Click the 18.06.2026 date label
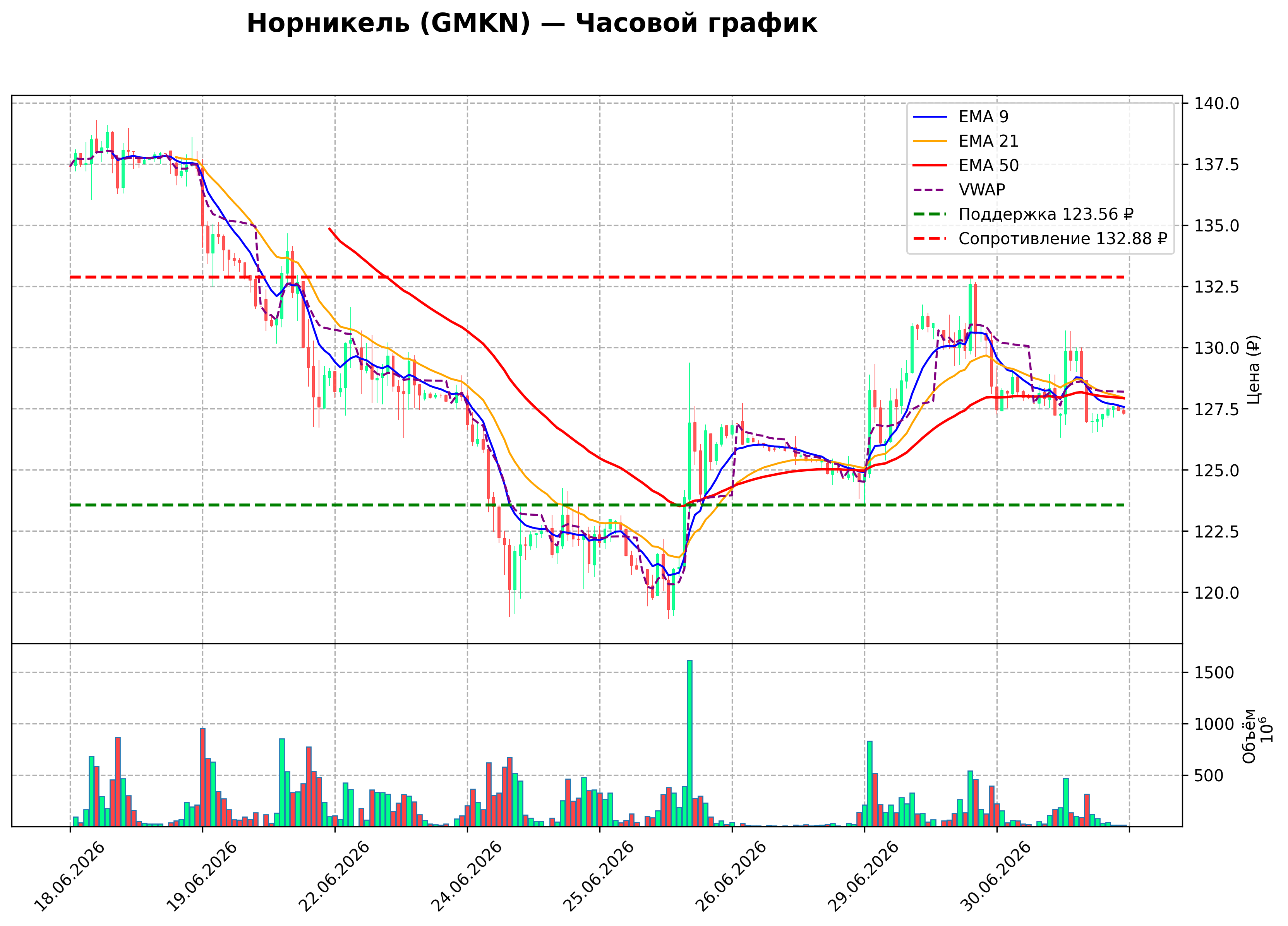Screen dimensions: 1288x926 click(x=69, y=876)
